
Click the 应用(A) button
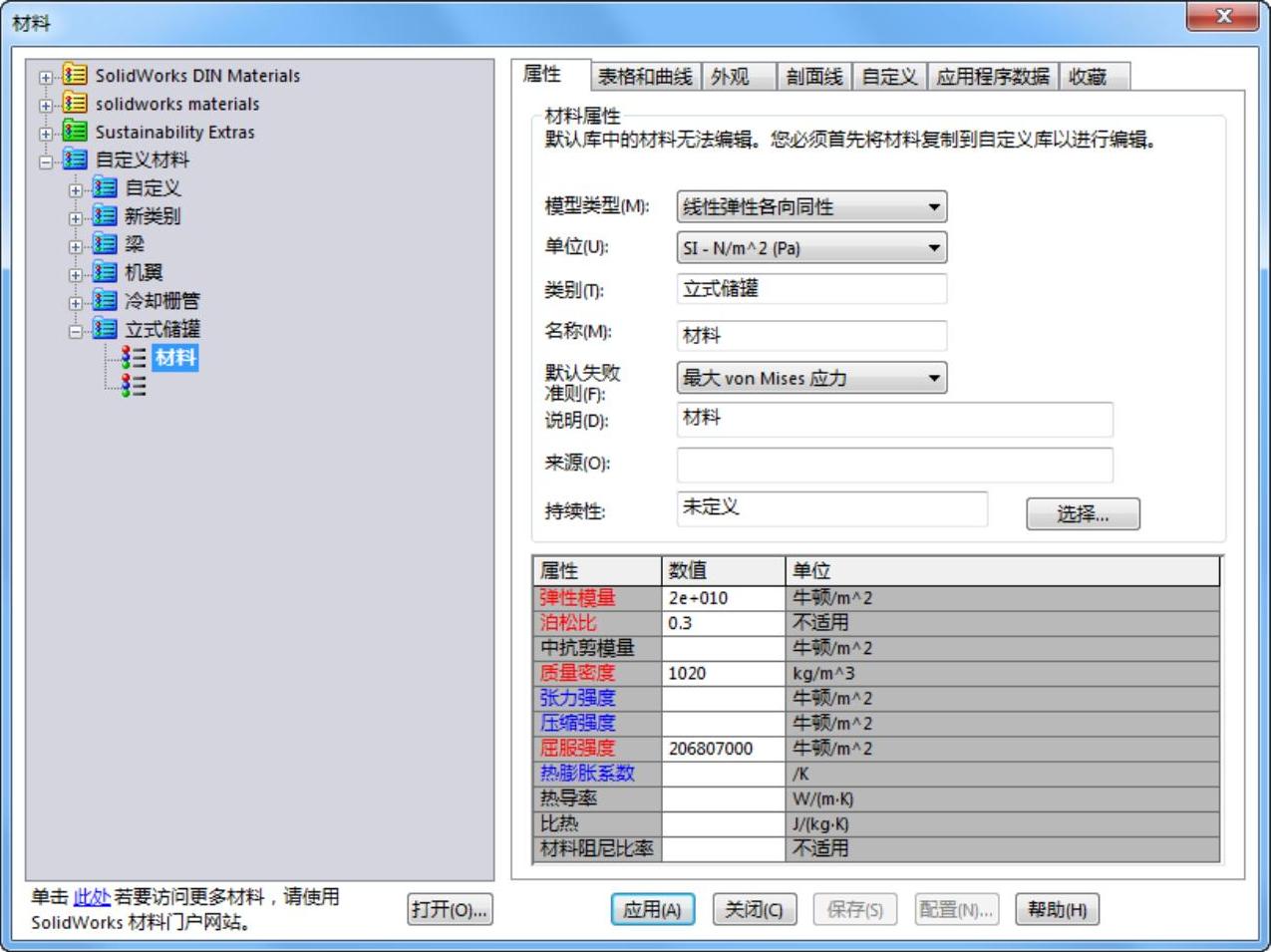652,910
